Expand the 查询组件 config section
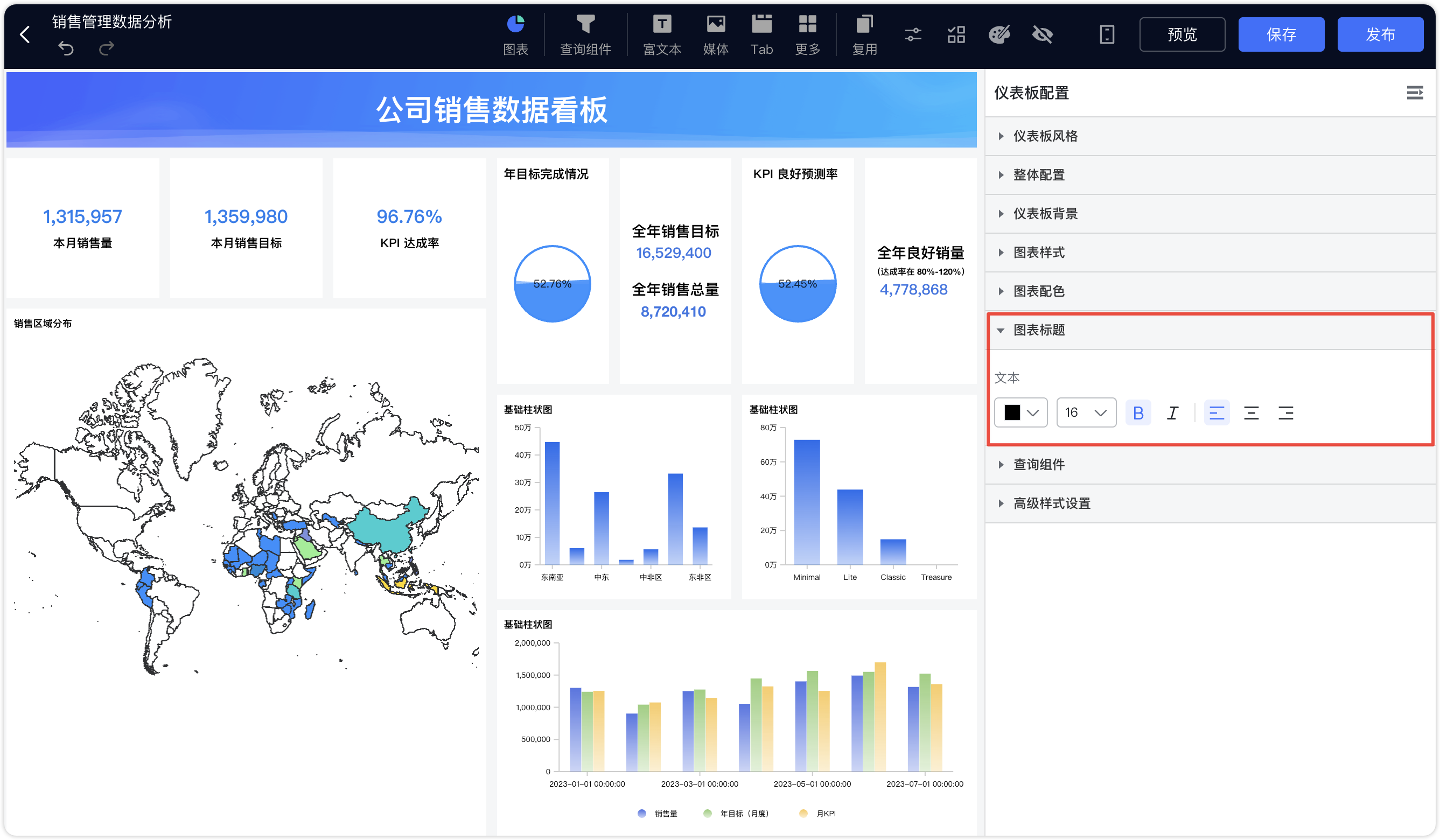The height and width of the screenshot is (840, 1440). click(1210, 465)
